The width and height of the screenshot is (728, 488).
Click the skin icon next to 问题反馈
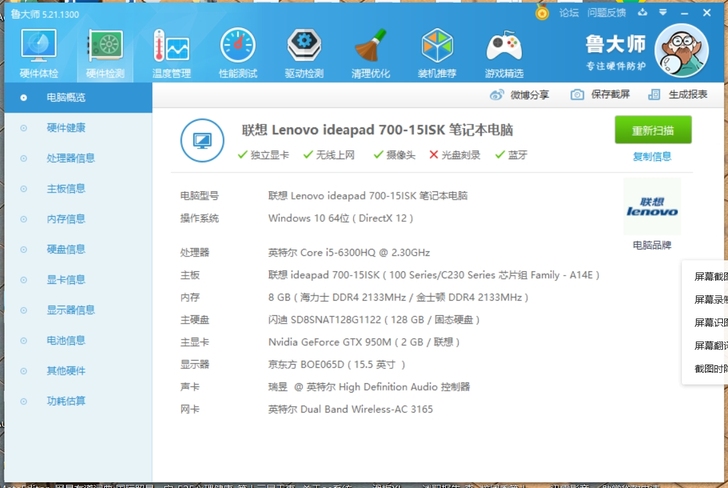coord(643,13)
